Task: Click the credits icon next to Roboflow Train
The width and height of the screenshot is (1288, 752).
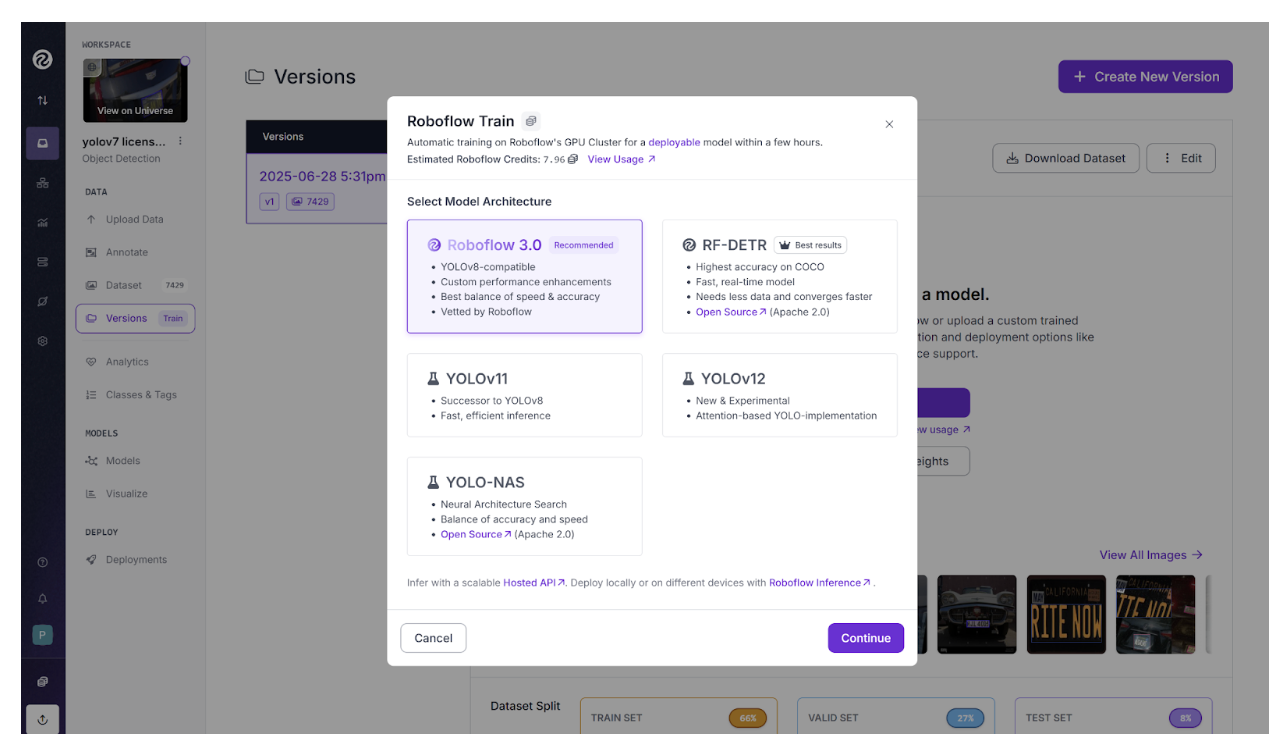Action: click(x=531, y=121)
